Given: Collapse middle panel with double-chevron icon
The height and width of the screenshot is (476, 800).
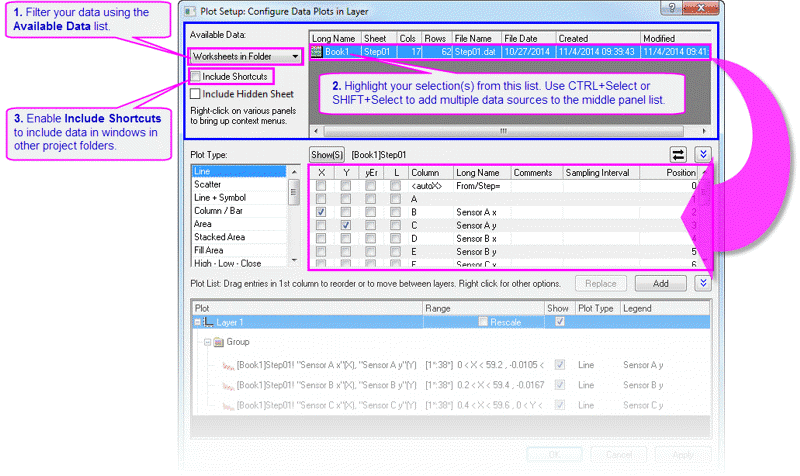Looking at the screenshot, I should [703, 154].
